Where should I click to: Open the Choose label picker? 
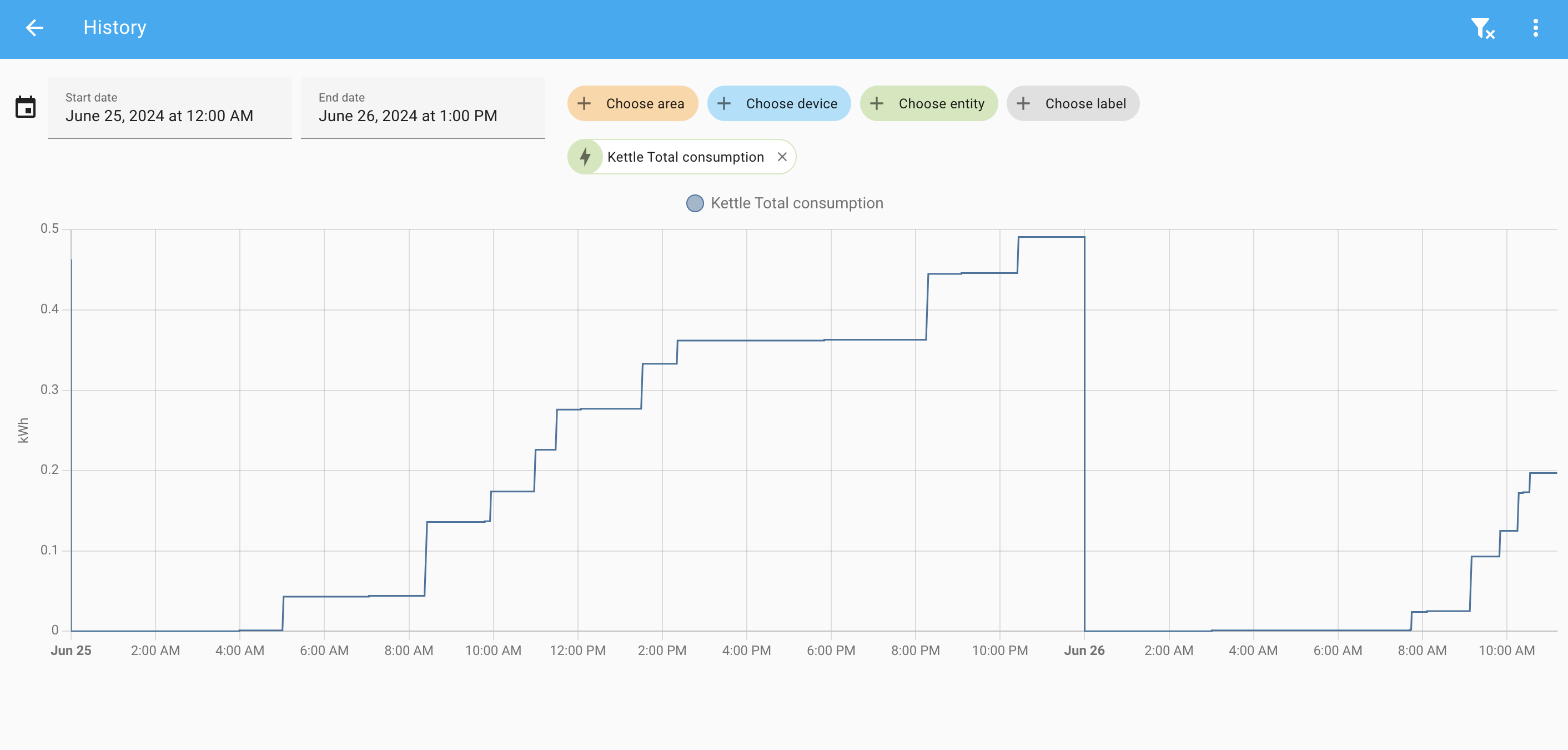(x=1073, y=103)
